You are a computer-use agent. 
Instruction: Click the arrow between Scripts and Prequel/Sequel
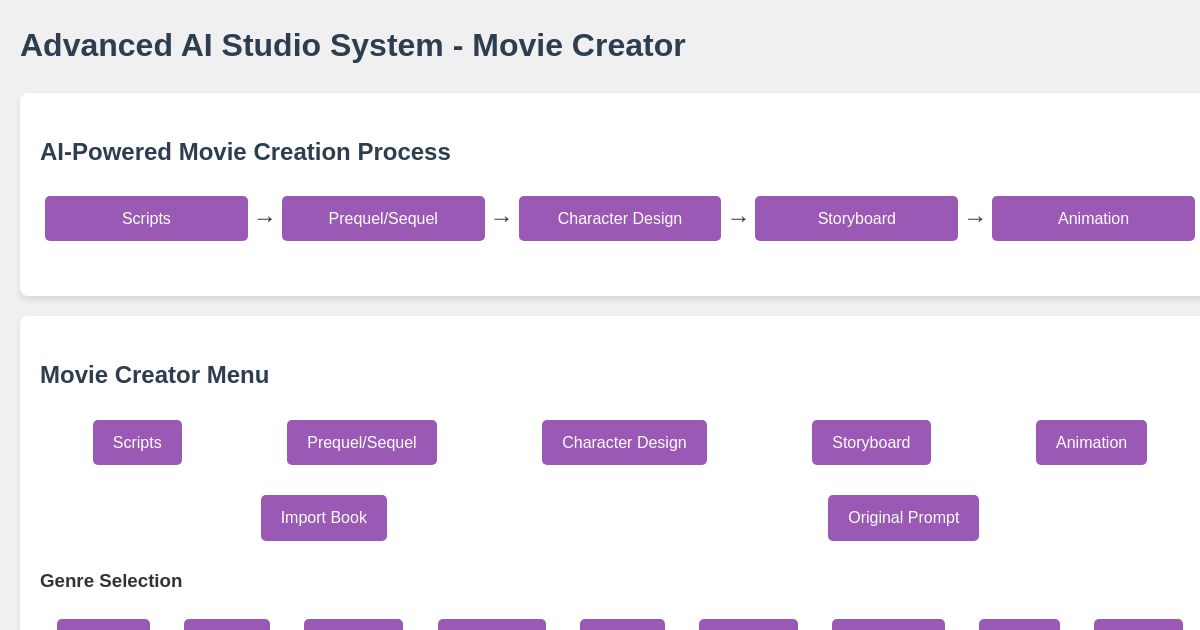point(264,218)
